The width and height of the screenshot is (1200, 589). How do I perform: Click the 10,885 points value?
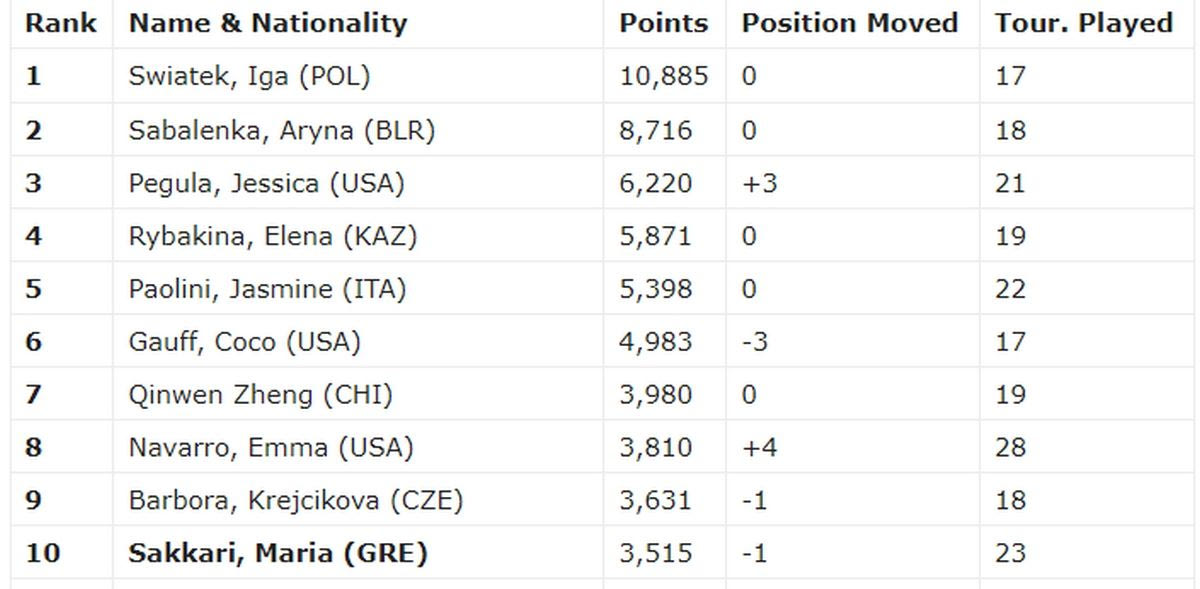[x=663, y=76]
